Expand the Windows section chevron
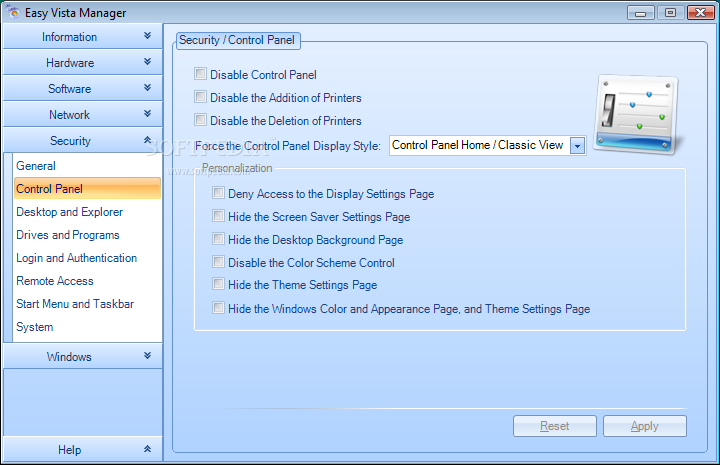The image size is (720, 465). 147,356
